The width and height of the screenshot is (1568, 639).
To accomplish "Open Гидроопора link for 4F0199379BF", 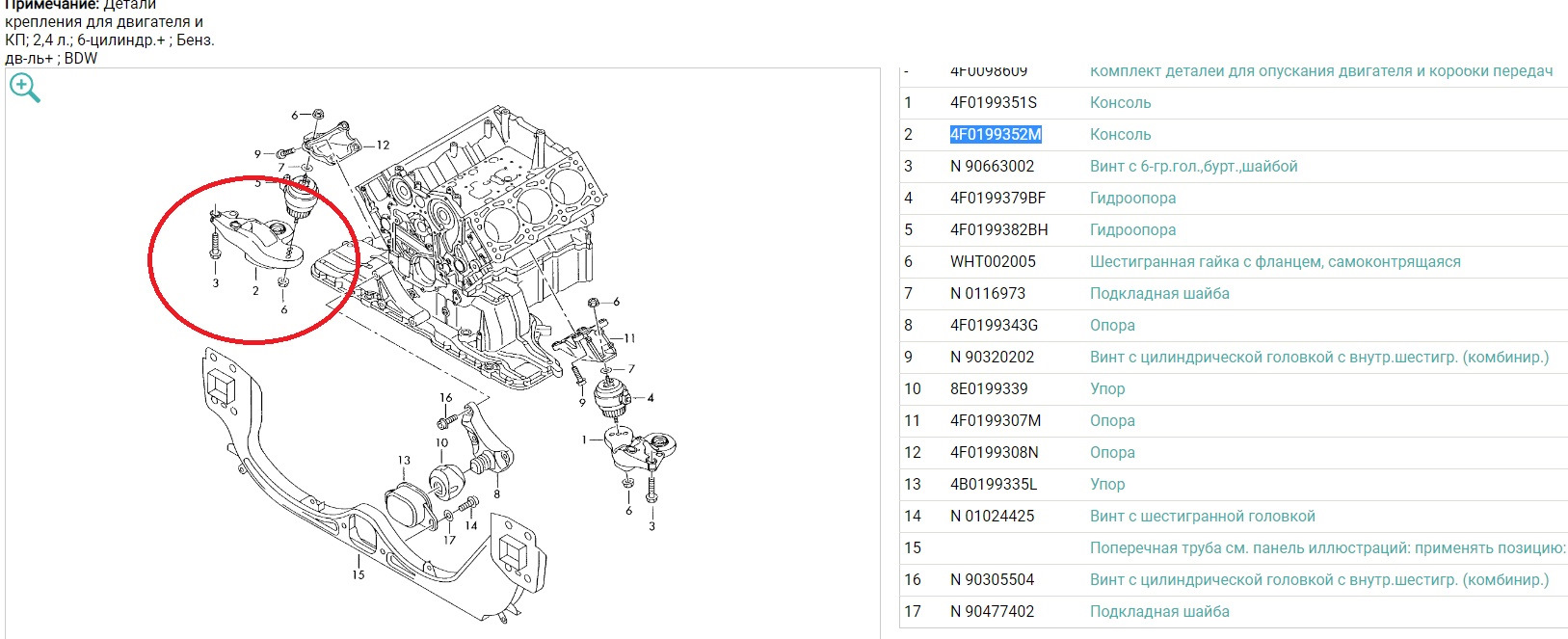I will [1132, 199].
